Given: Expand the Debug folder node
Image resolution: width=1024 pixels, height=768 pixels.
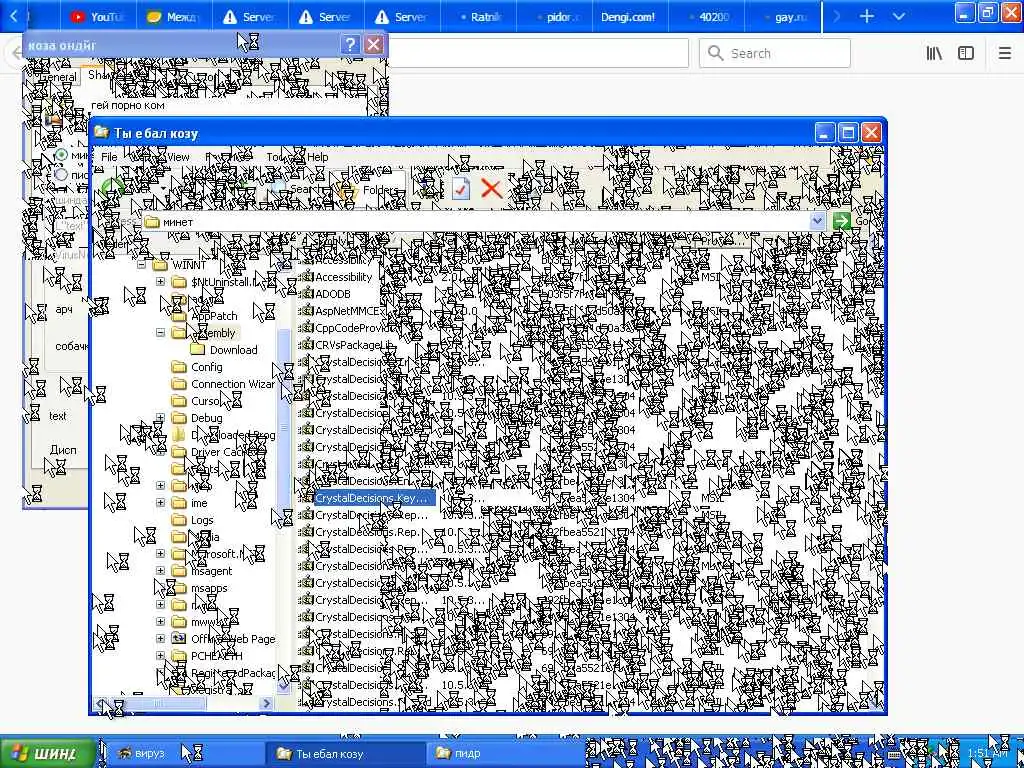Looking at the screenshot, I should [161, 418].
